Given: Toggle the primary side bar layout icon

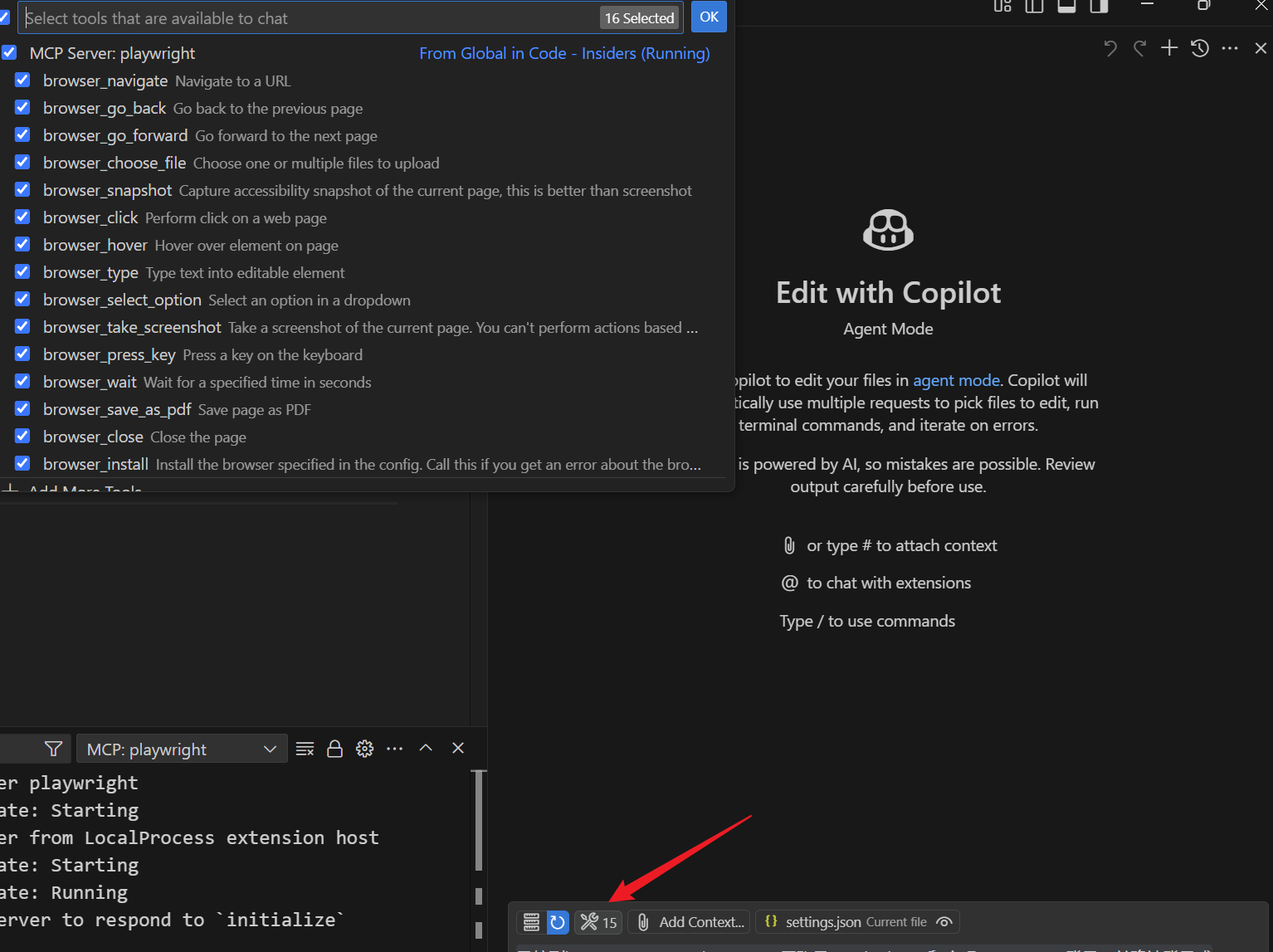Looking at the screenshot, I should click(x=1034, y=6).
